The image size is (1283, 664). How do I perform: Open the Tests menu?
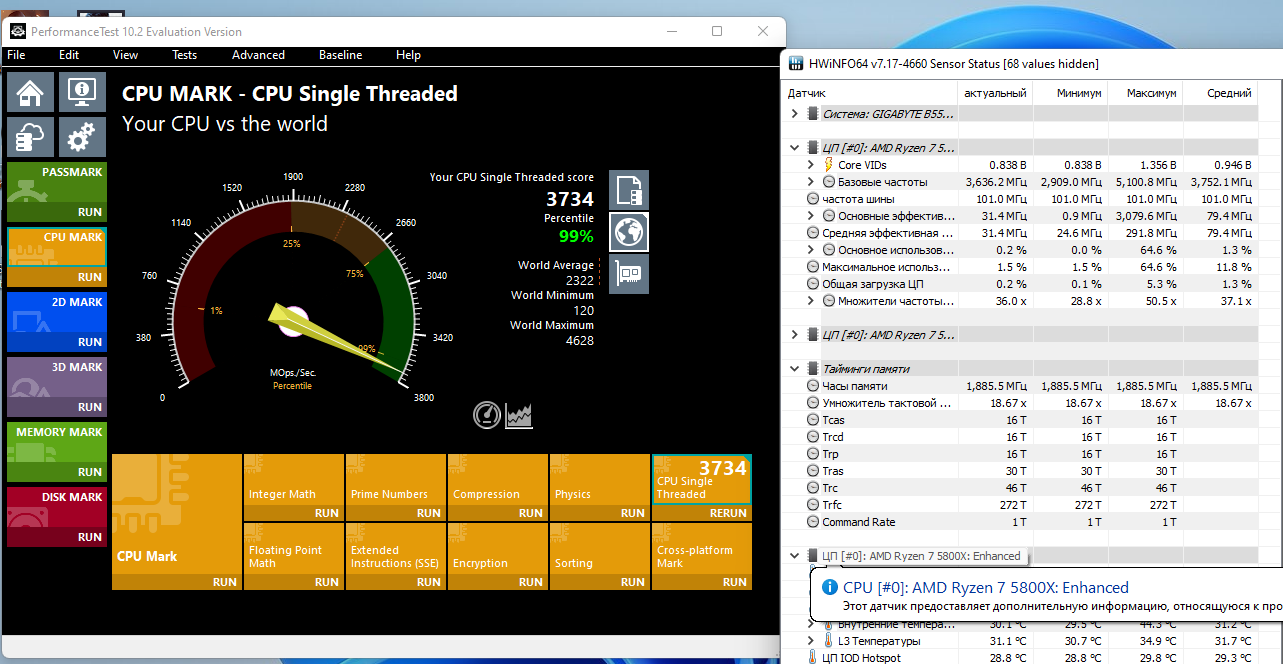185,55
